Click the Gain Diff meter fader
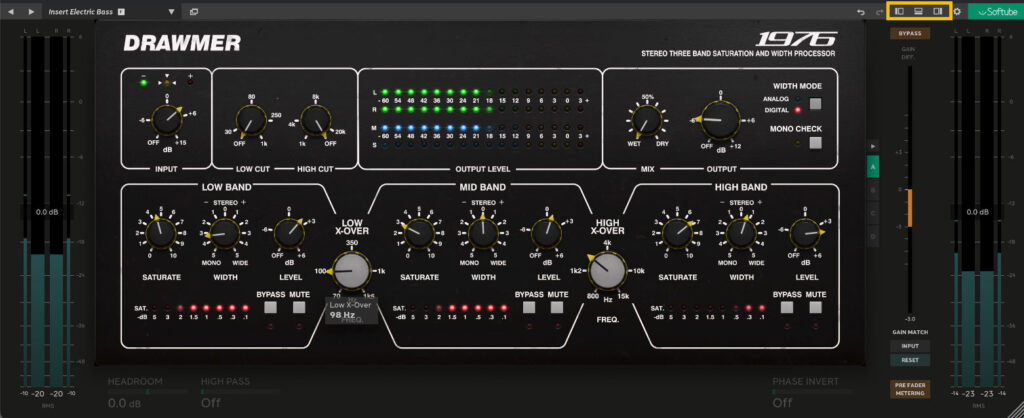 pyautogui.click(x=910, y=208)
